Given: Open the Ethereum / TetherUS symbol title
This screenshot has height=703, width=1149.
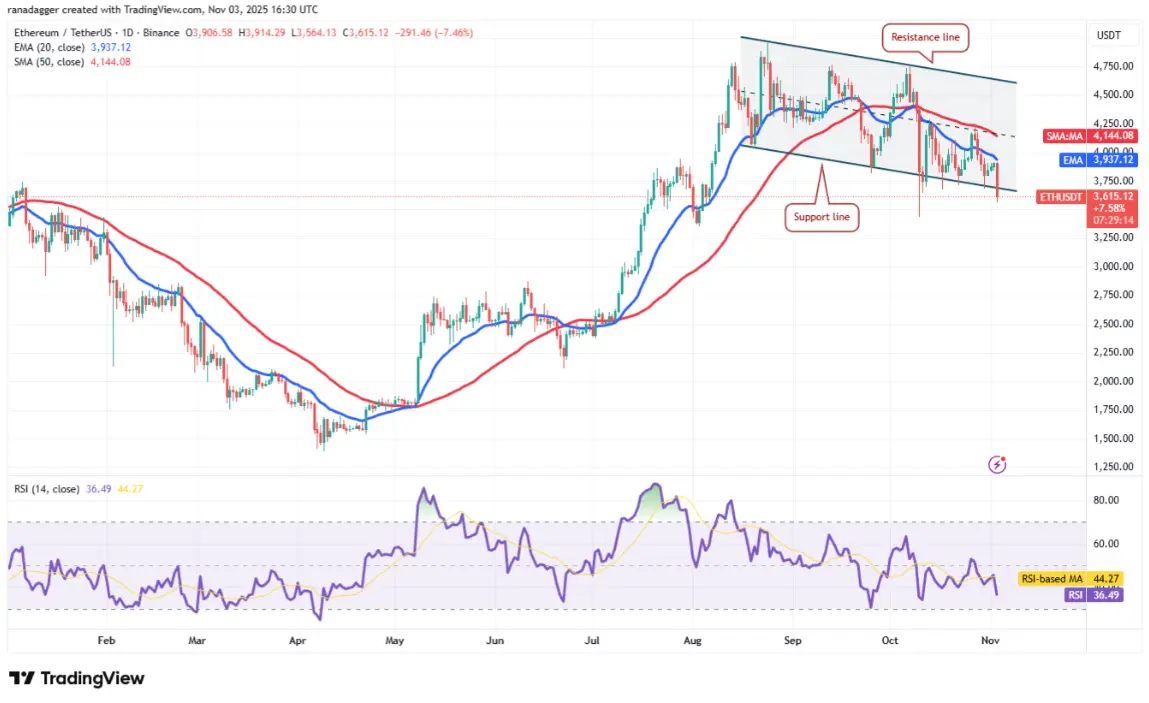Looking at the screenshot, I should click(96, 33).
